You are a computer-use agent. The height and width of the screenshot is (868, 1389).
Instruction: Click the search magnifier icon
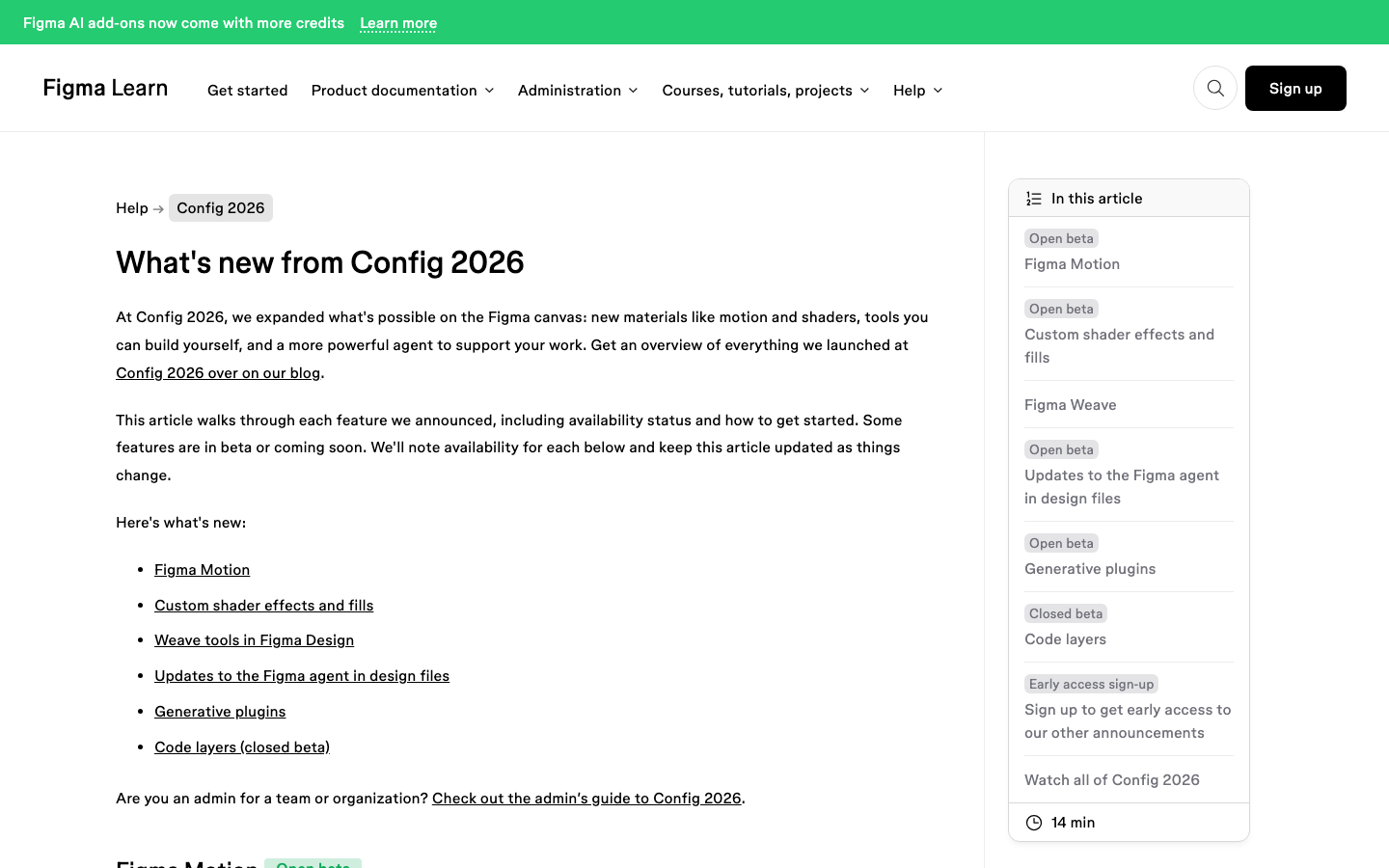1215,88
